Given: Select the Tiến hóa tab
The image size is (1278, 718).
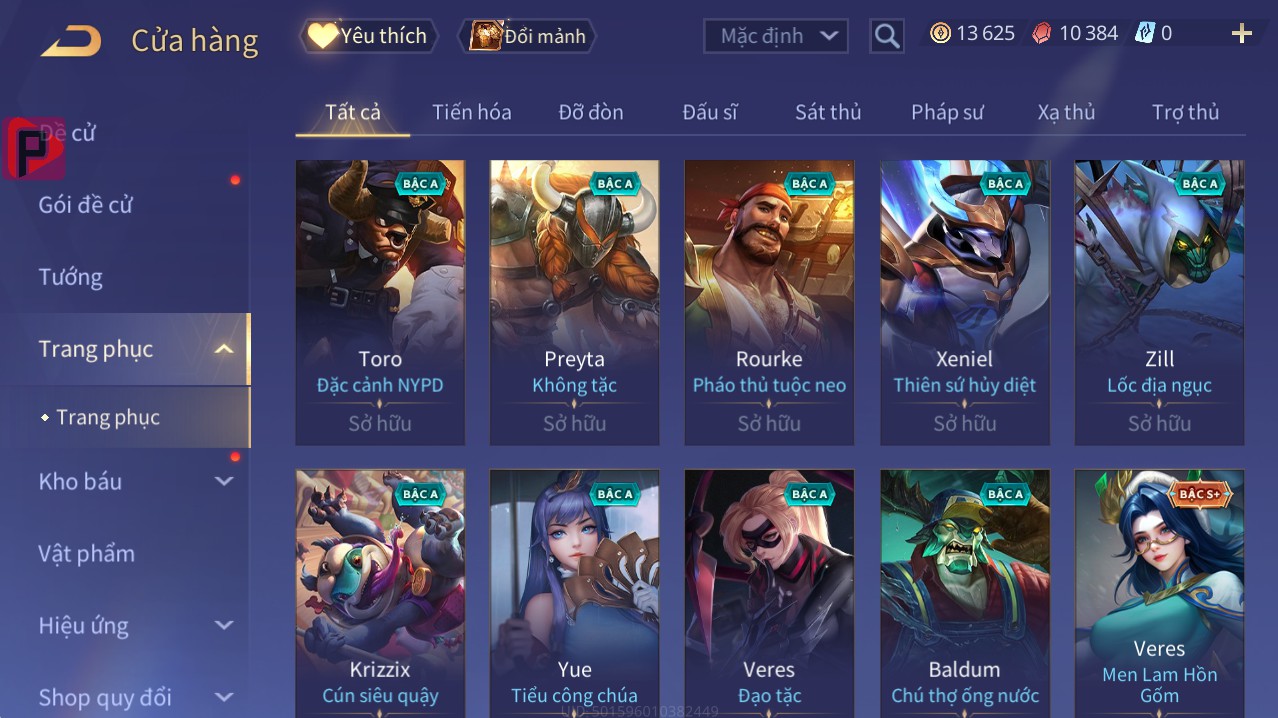Looking at the screenshot, I should pos(472,112).
